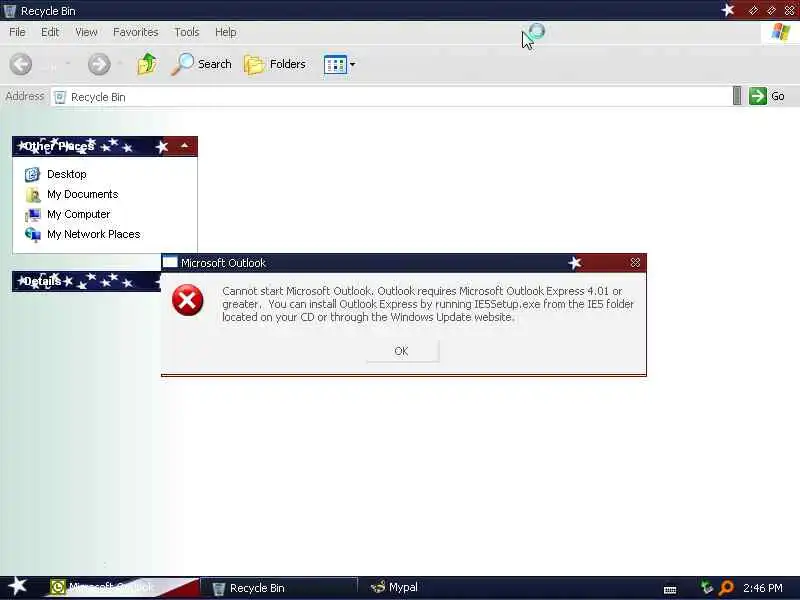Click the Desktop icon in Other Places
This screenshot has height=600, width=800.
tap(33, 174)
